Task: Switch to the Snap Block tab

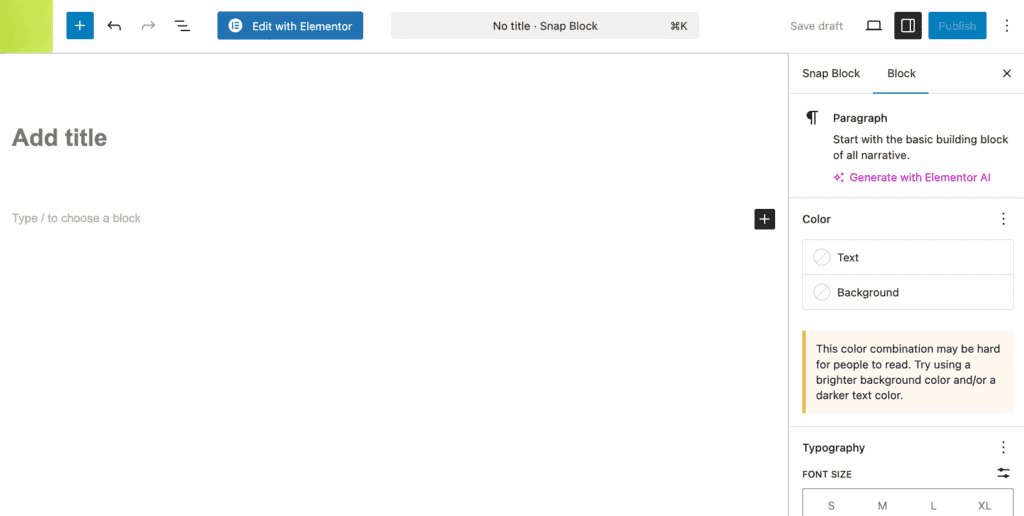Action: [x=831, y=74]
